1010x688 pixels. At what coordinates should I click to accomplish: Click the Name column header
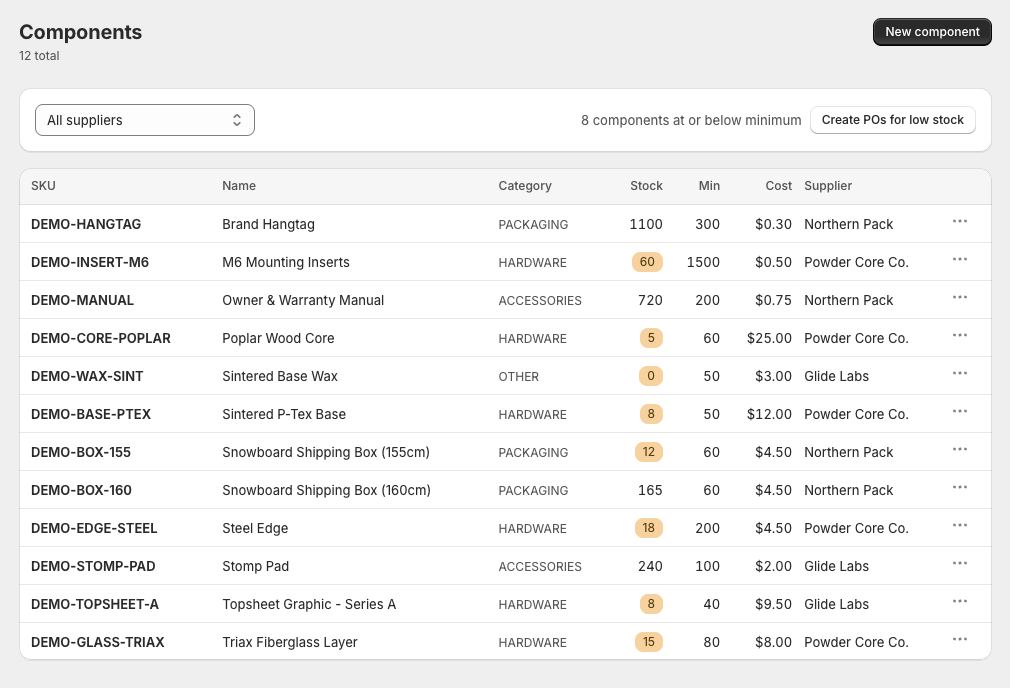(x=239, y=186)
